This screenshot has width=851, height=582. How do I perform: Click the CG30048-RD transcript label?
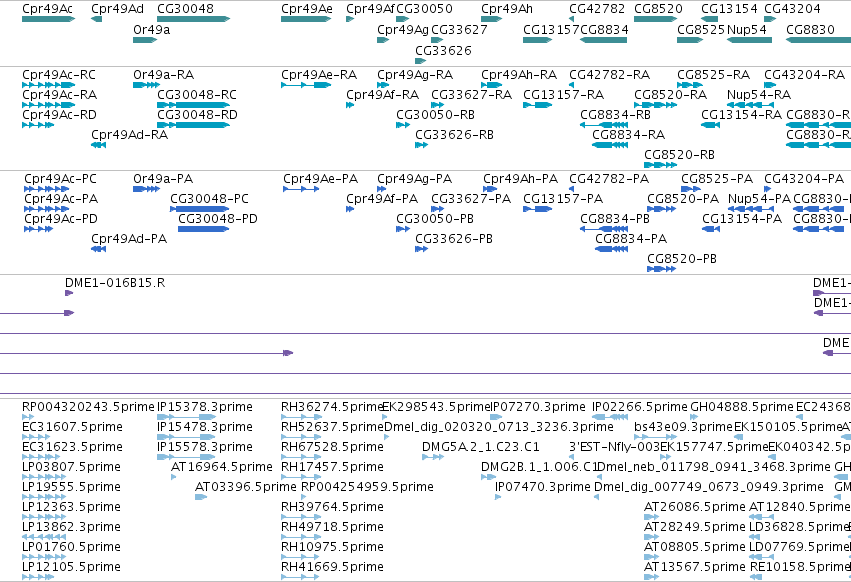(198, 115)
